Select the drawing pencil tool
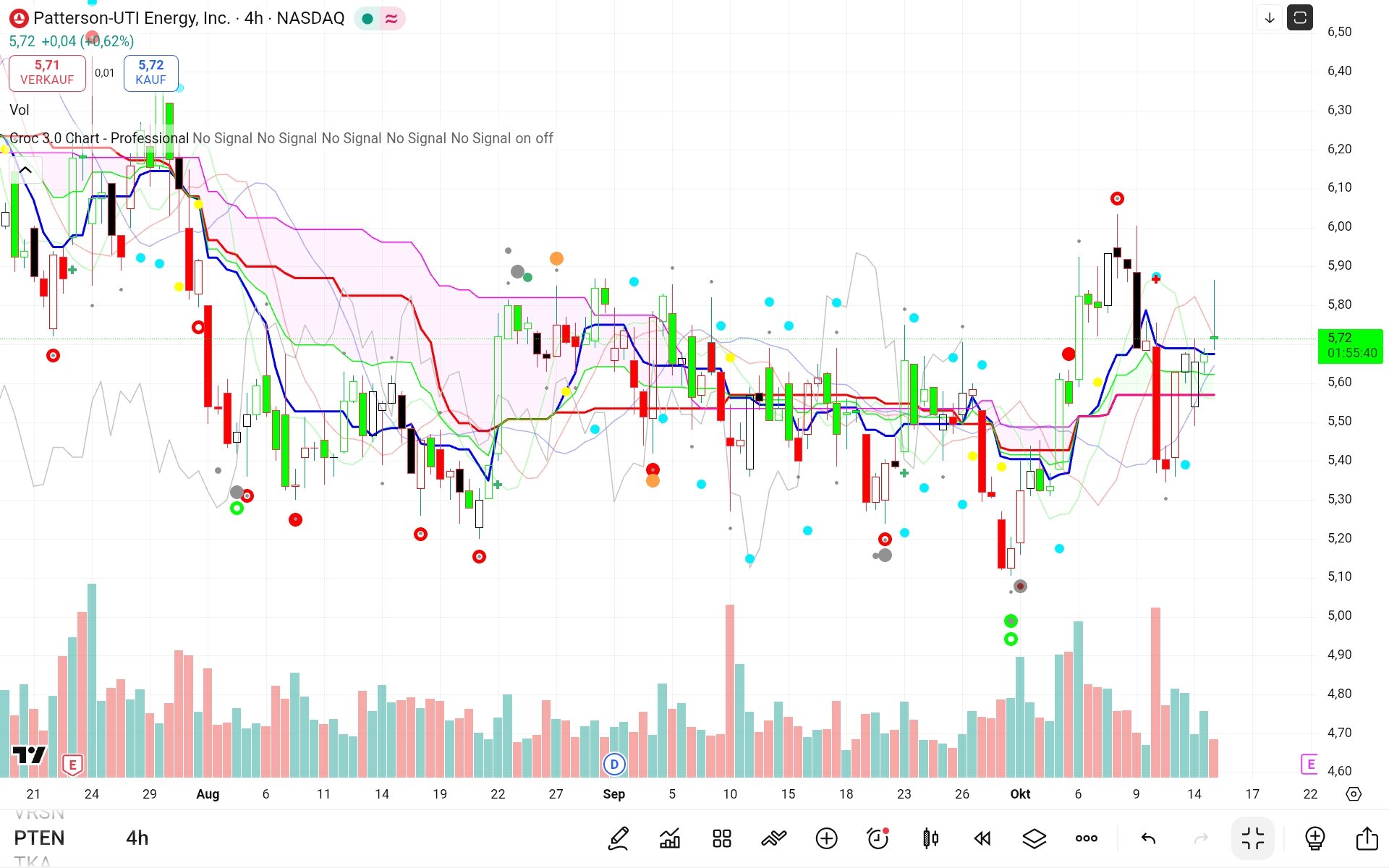1389x868 pixels. click(619, 838)
